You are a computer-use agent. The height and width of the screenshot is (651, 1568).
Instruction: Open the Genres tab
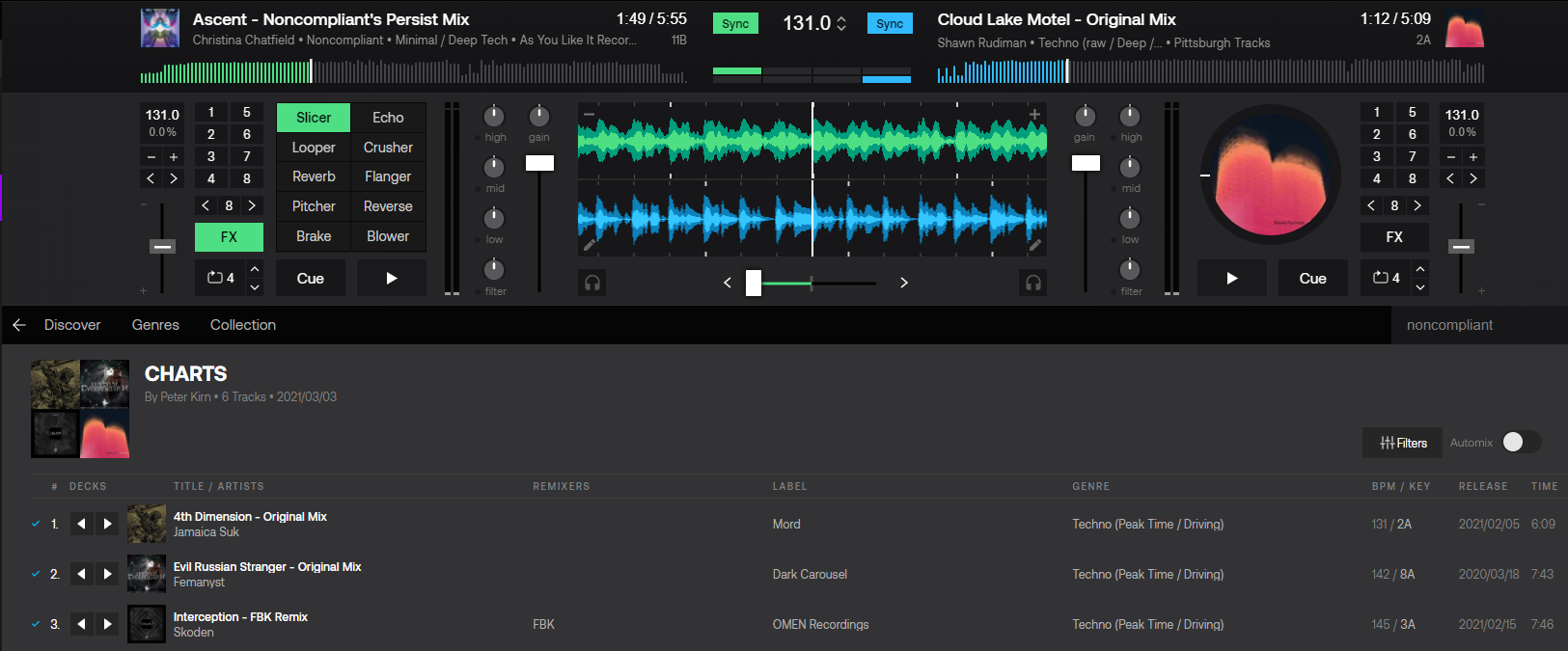(x=155, y=325)
